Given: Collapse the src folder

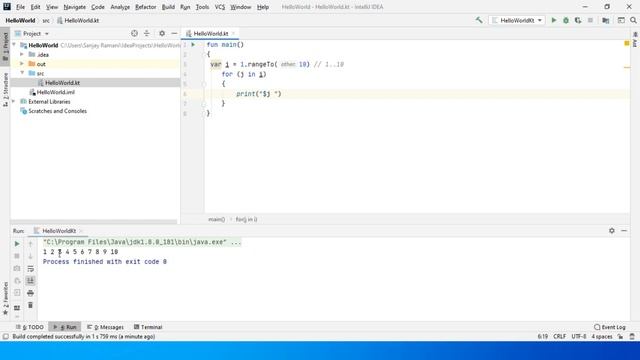Looking at the screenshot, I should tap(22, 73).
